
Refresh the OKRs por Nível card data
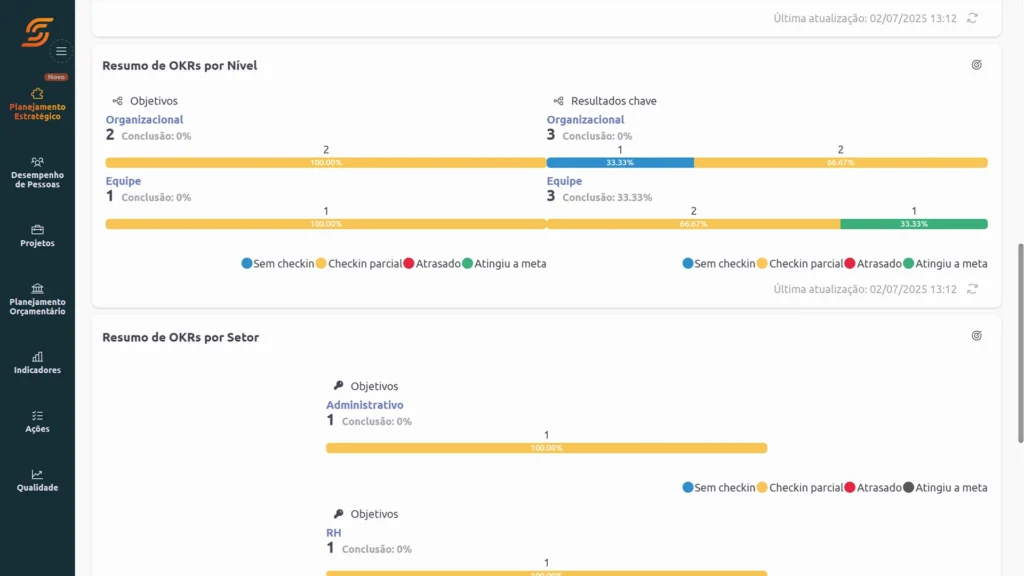pyautogui.click(x=972, y=289)
